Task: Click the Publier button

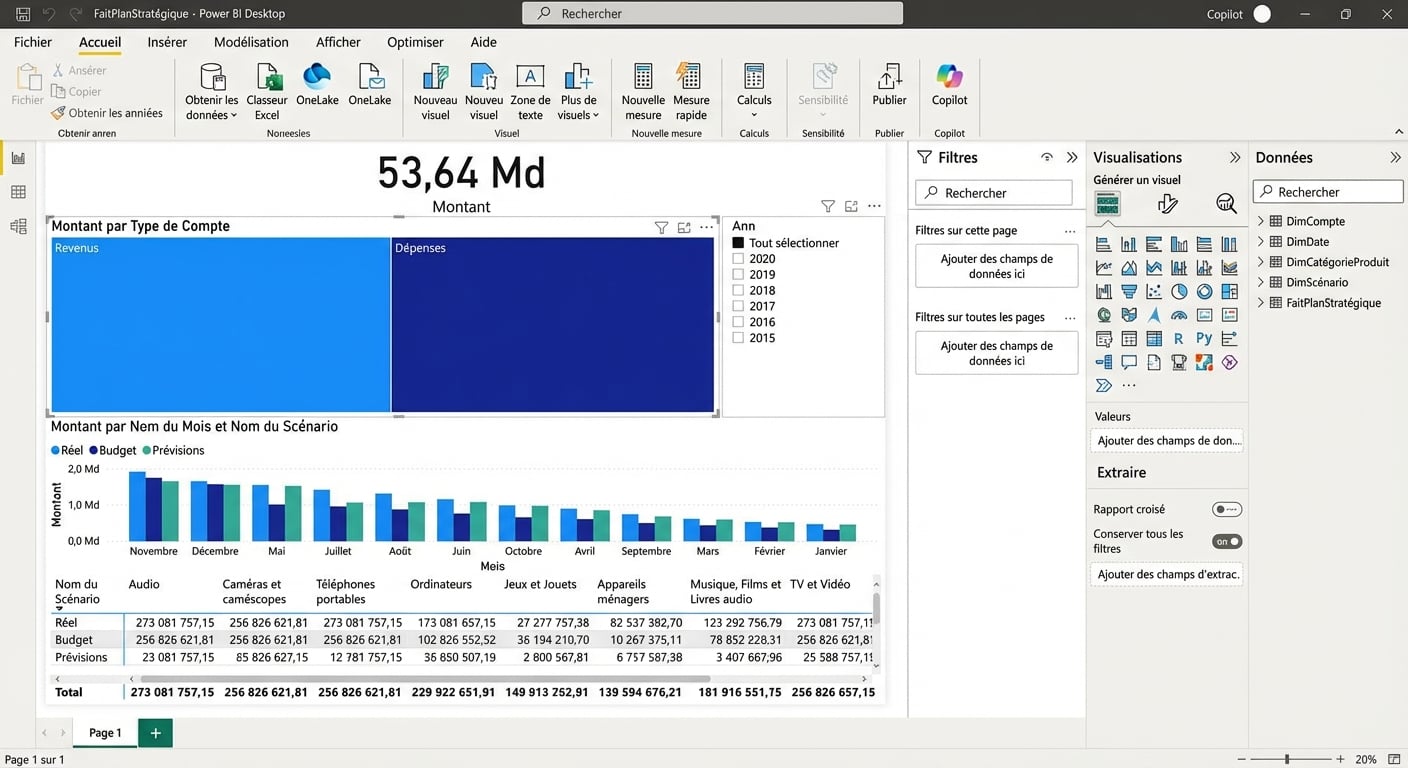Action: tap(888, 90)
